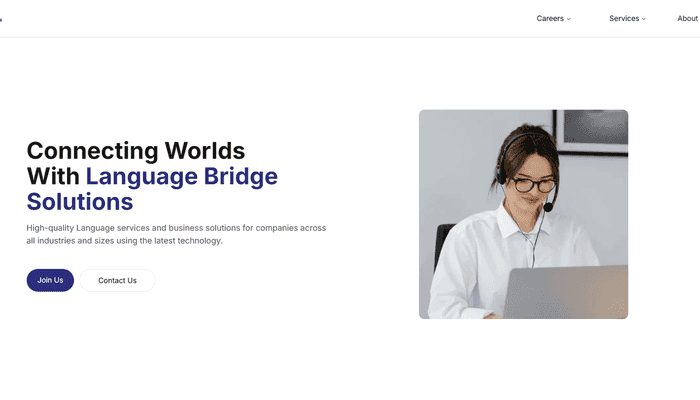The width and height of the screenshot is (700, 400).
Task: Click the woman's eyeglasses in the photo
Action: tap(534, 185)
